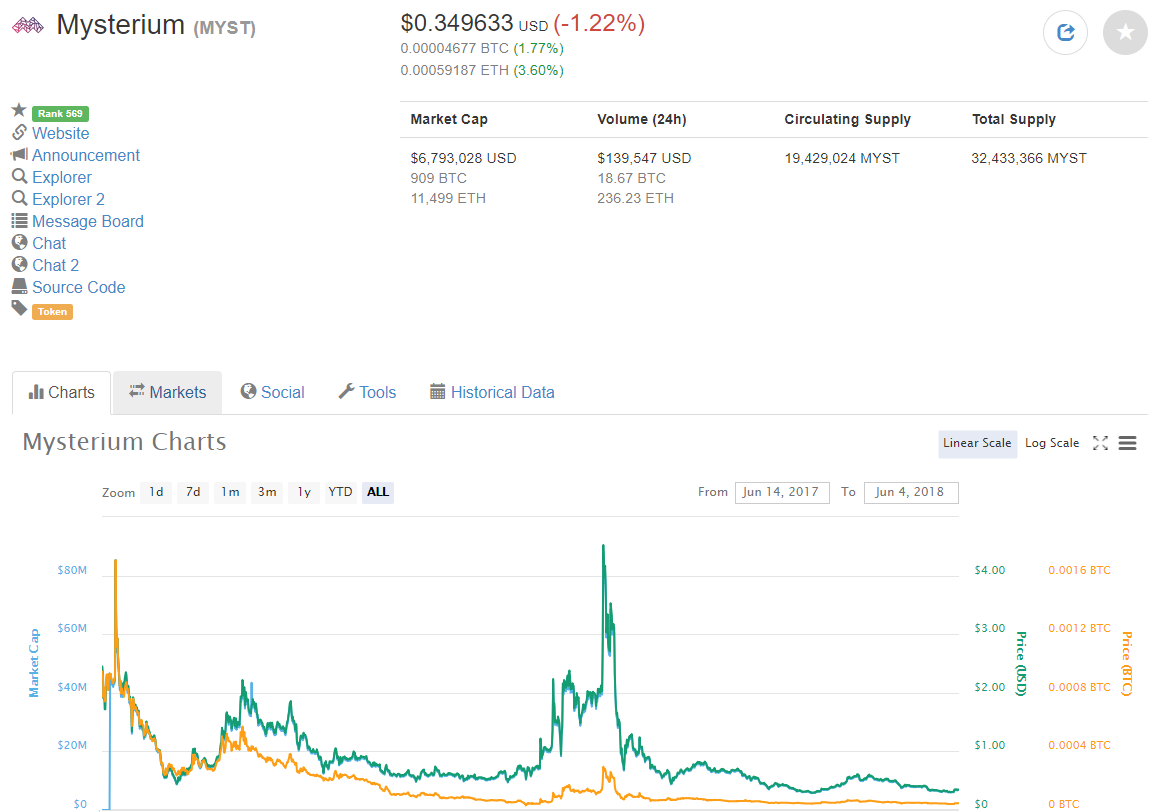Add Mysterium to watchlist star button
Viewport: 1166px width, 812px height.
[1125, 33]
